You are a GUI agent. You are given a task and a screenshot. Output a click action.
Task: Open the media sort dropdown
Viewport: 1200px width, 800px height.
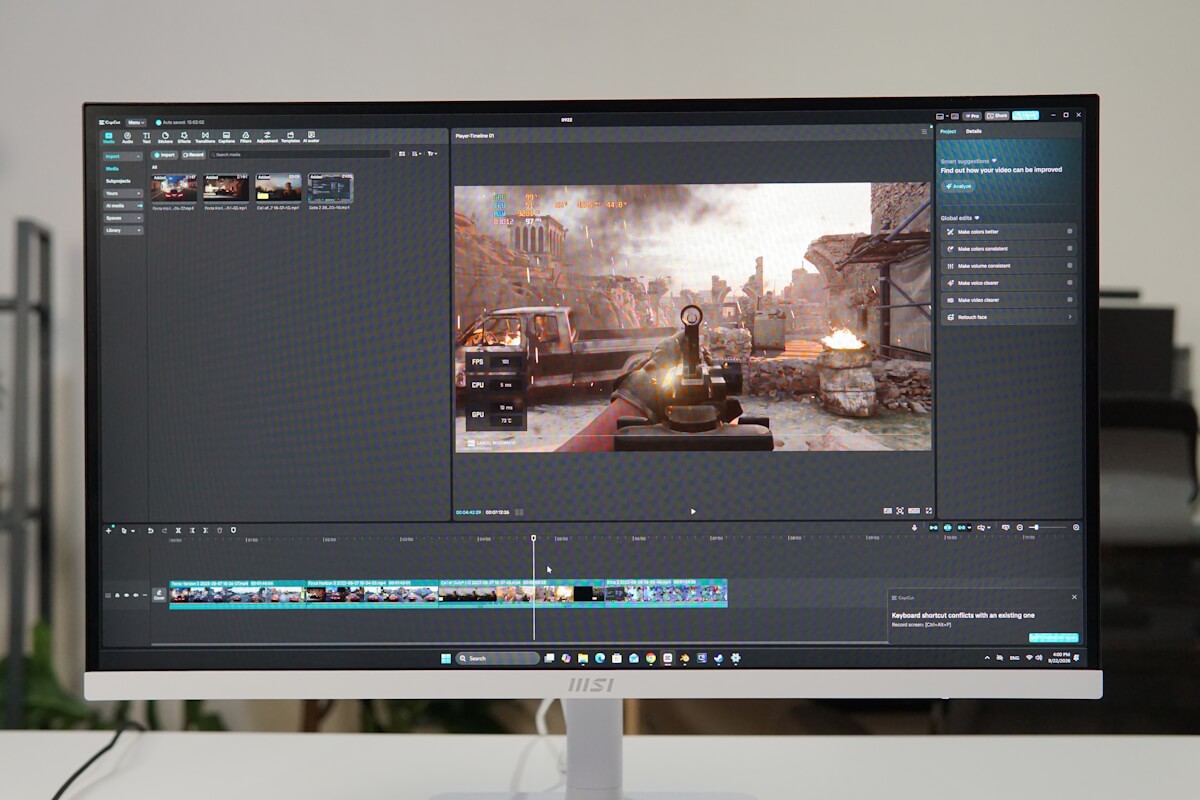click(416, 154)
